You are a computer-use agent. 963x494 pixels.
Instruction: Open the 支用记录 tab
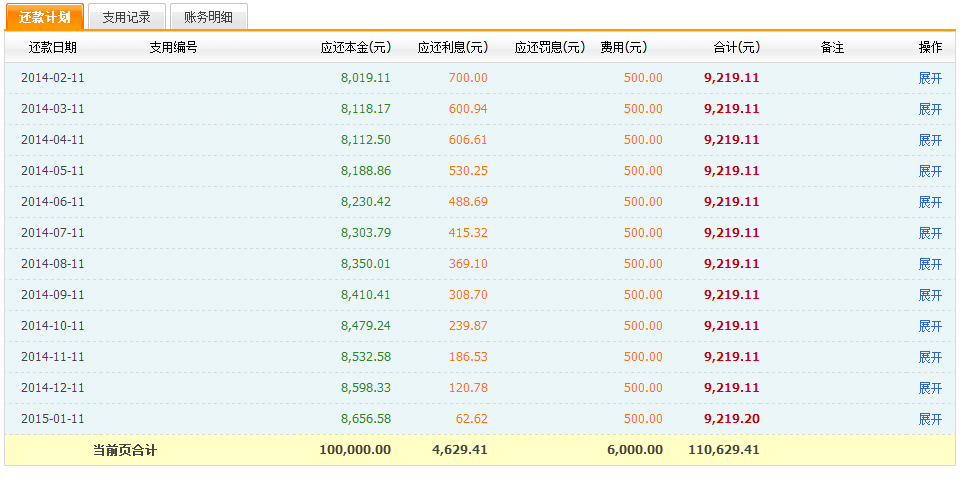(x=127, y=17)
